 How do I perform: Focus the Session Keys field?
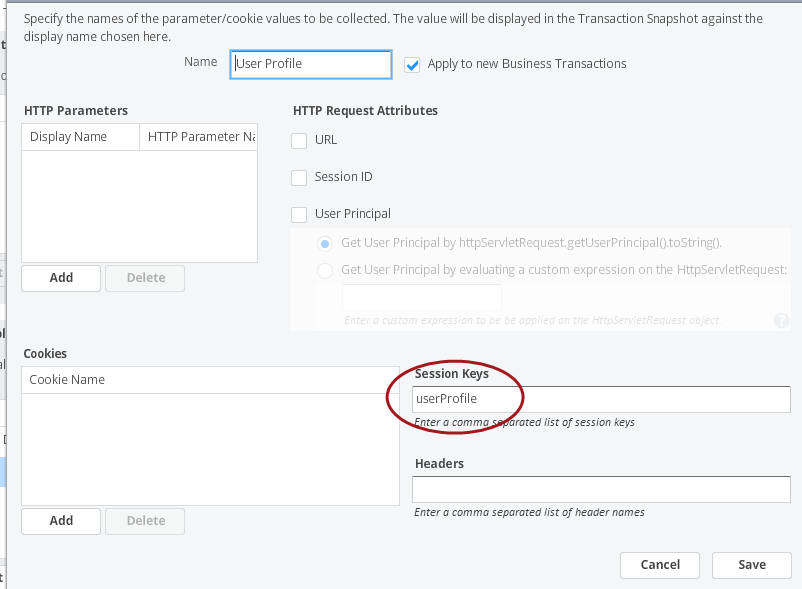click(601, 399)
